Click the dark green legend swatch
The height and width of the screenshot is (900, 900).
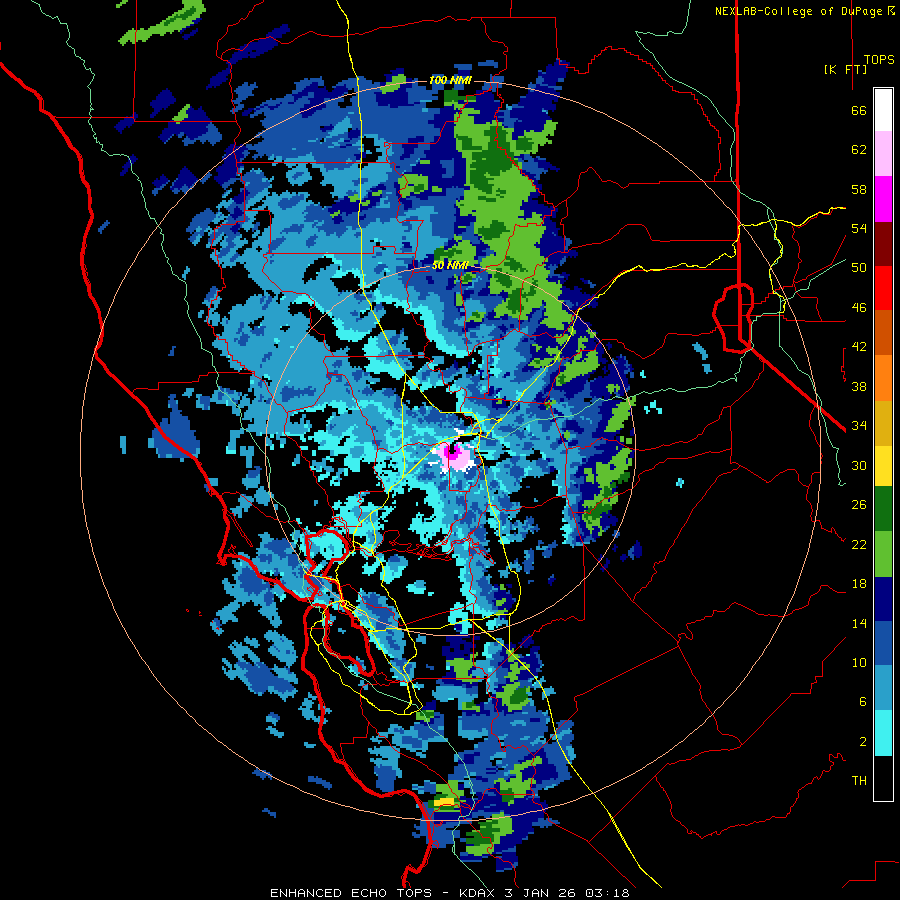point(883,509)
